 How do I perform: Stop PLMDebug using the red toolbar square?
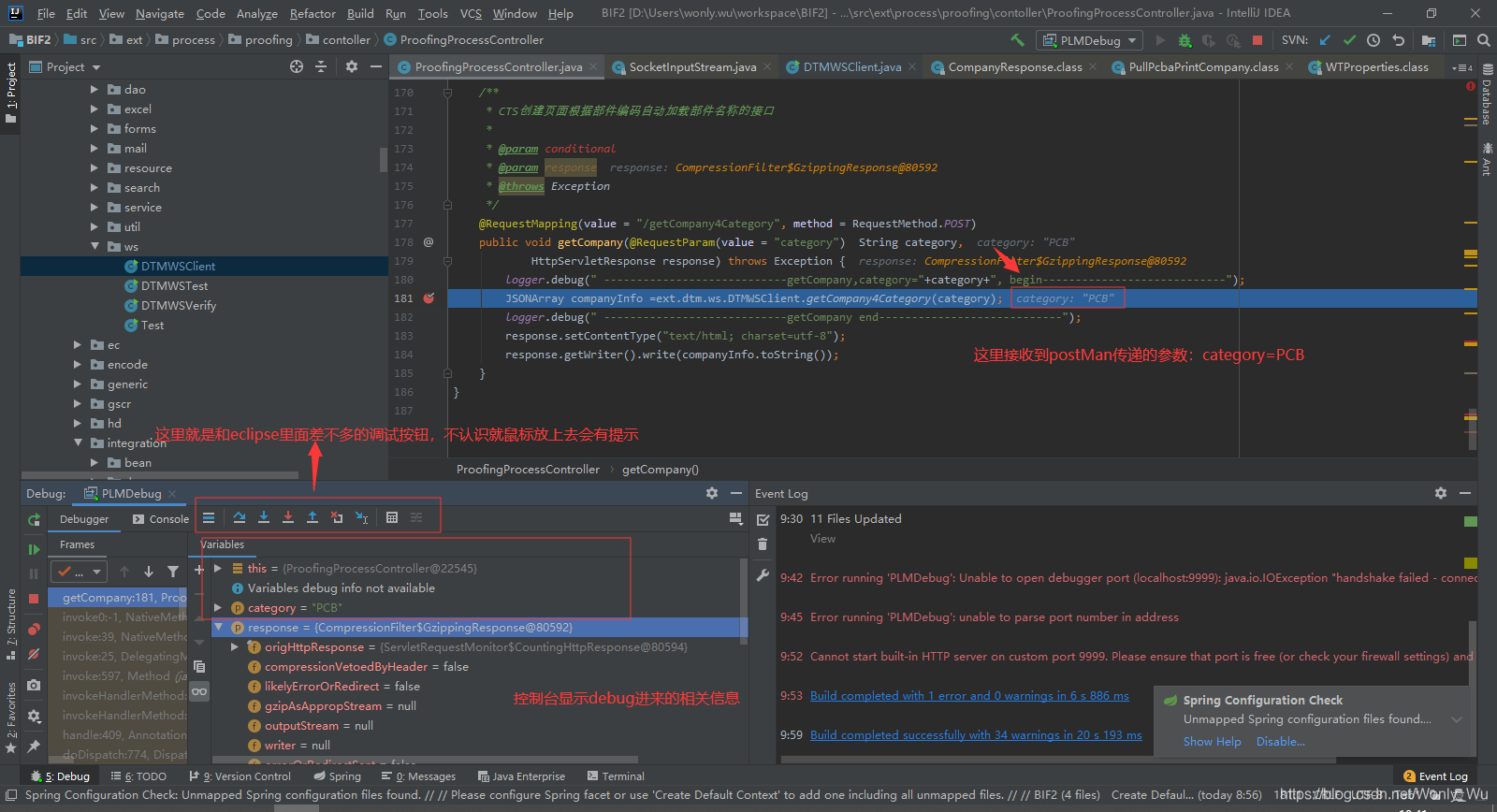tap(1257, 40)
